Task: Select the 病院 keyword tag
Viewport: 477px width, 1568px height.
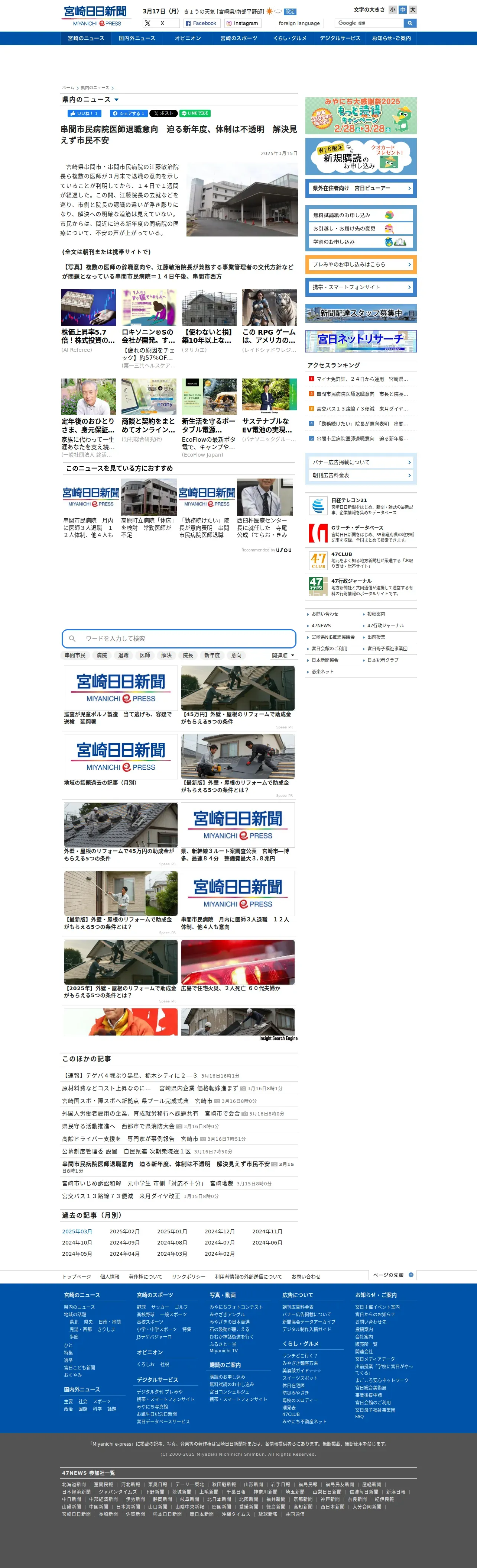Action: tap(102, 656)
